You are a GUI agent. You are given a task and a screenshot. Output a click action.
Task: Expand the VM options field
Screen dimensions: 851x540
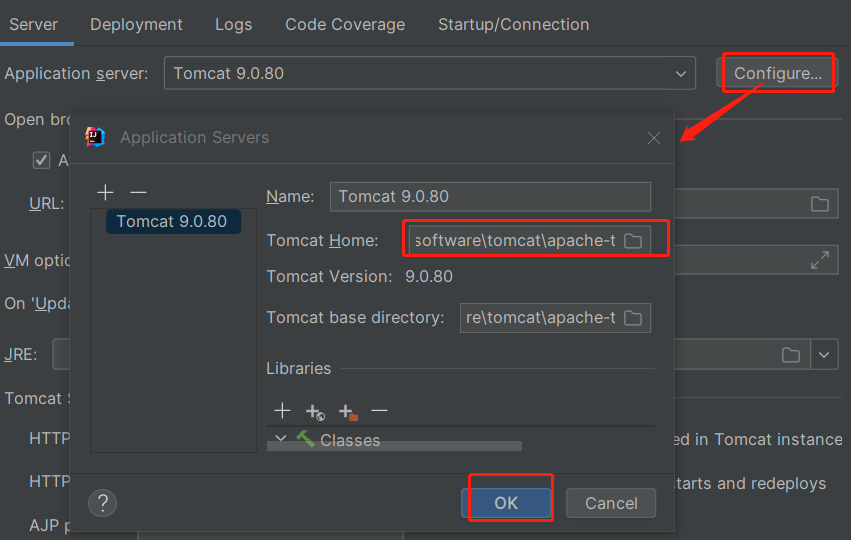(x=819, y=260)
